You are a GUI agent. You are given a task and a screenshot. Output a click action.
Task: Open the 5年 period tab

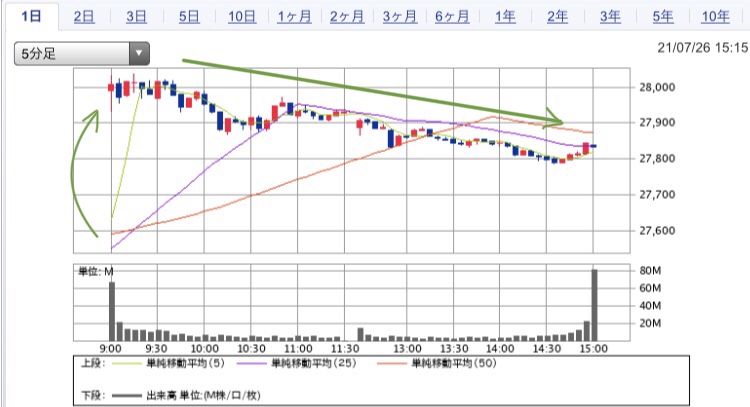tap(662, 17)
